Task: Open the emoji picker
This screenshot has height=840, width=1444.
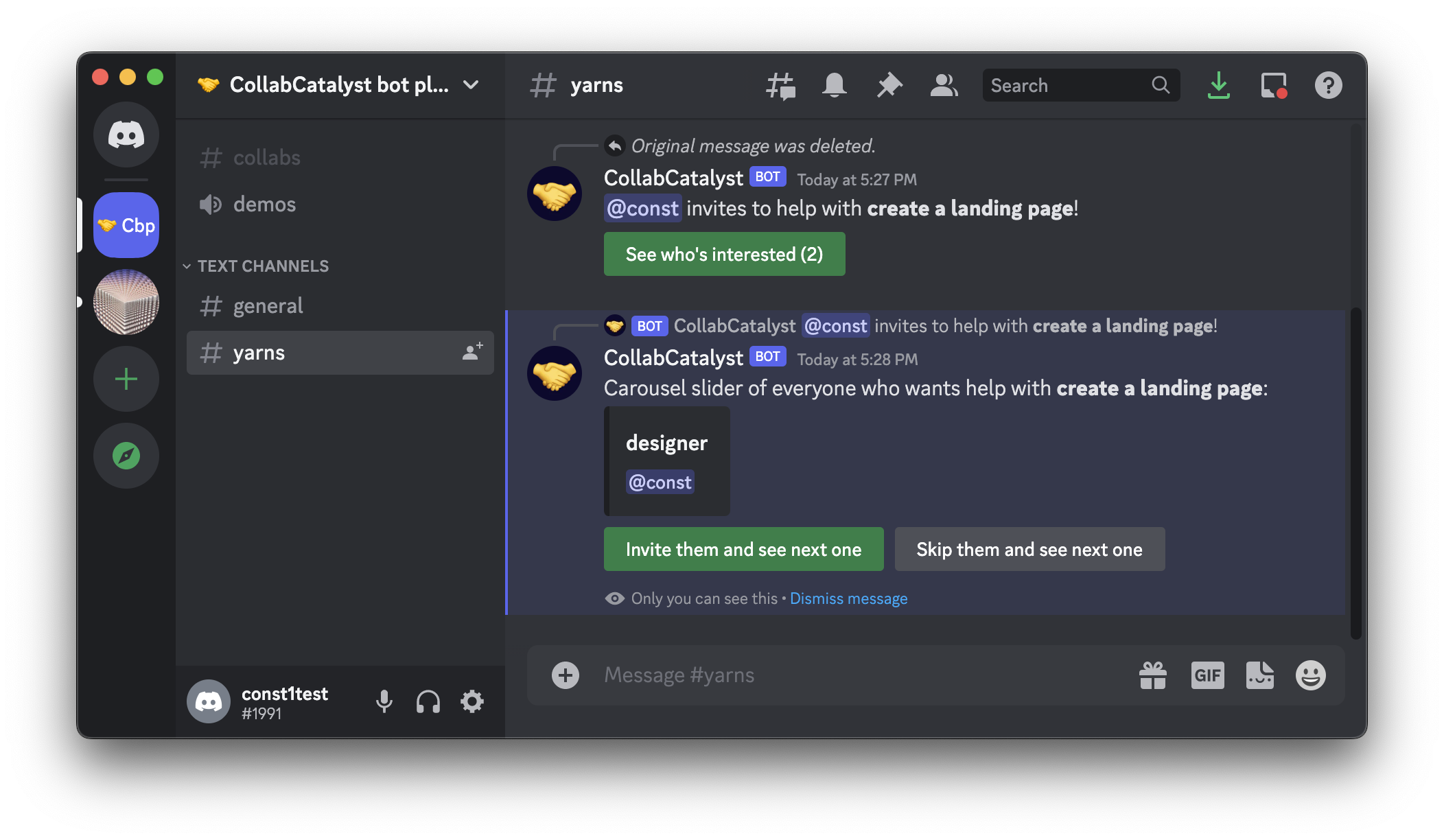Action: (1311, 675)
